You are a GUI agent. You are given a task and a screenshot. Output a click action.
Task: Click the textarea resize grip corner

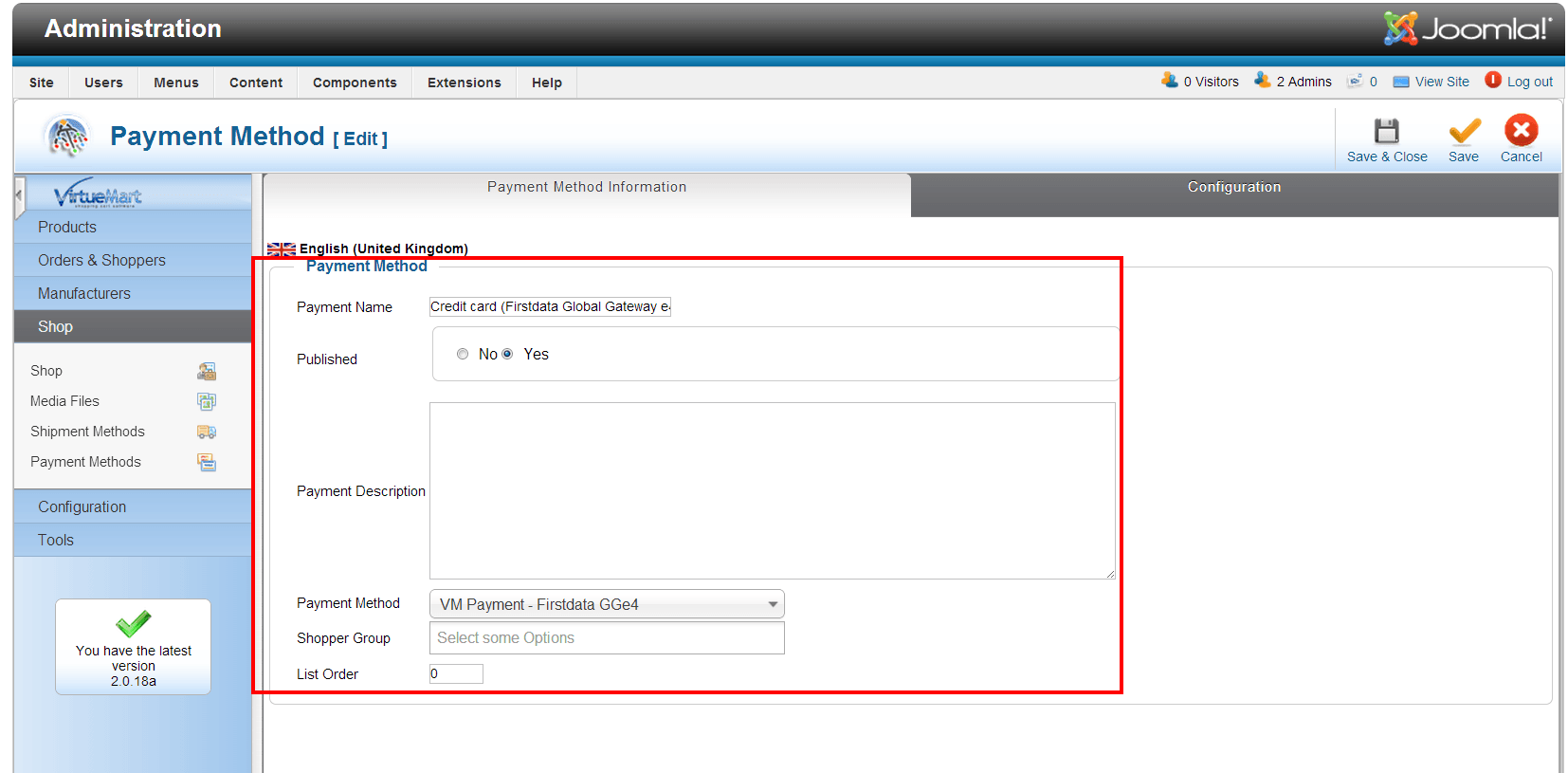coord(1110,574)
